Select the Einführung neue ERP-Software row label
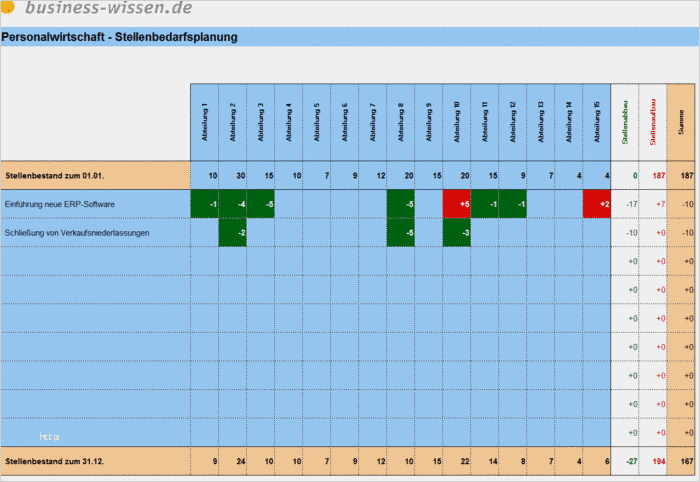 click(60, 204)
